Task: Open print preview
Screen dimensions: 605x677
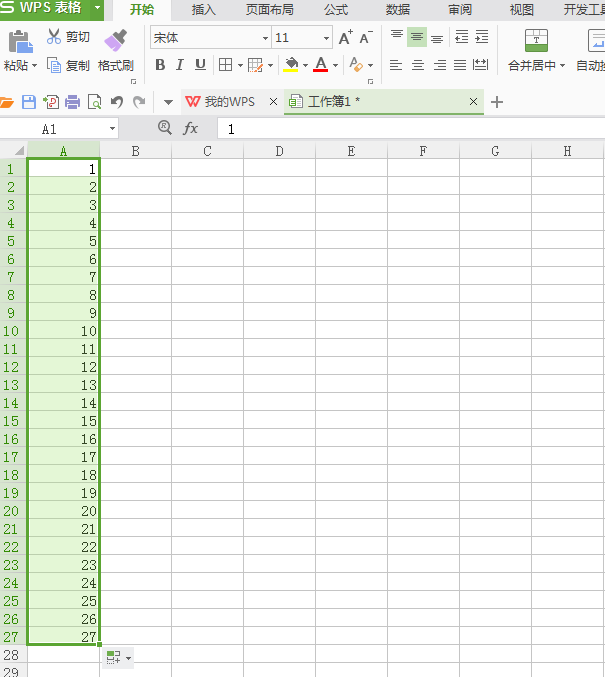Action: (95, 102)
